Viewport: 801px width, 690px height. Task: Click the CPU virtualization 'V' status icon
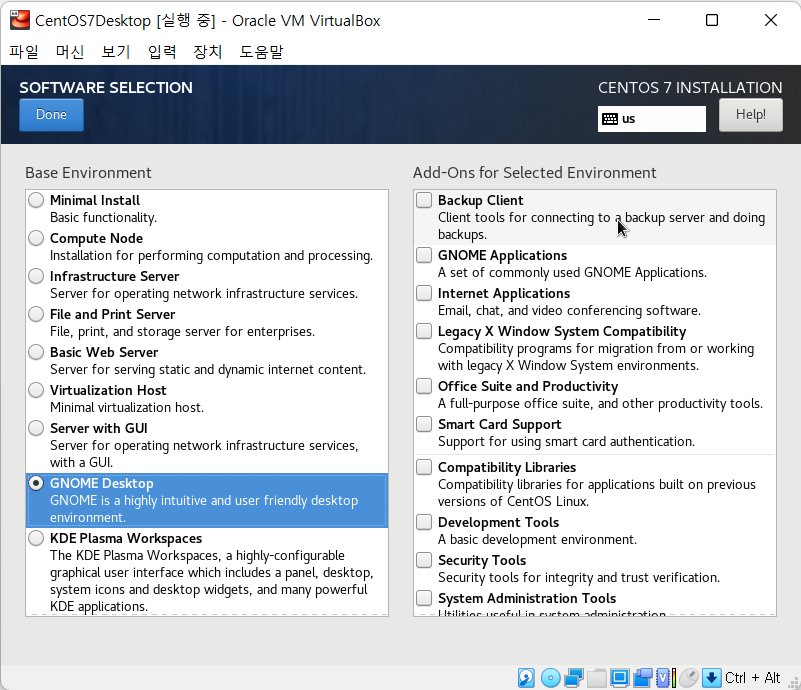coord(663,678)
